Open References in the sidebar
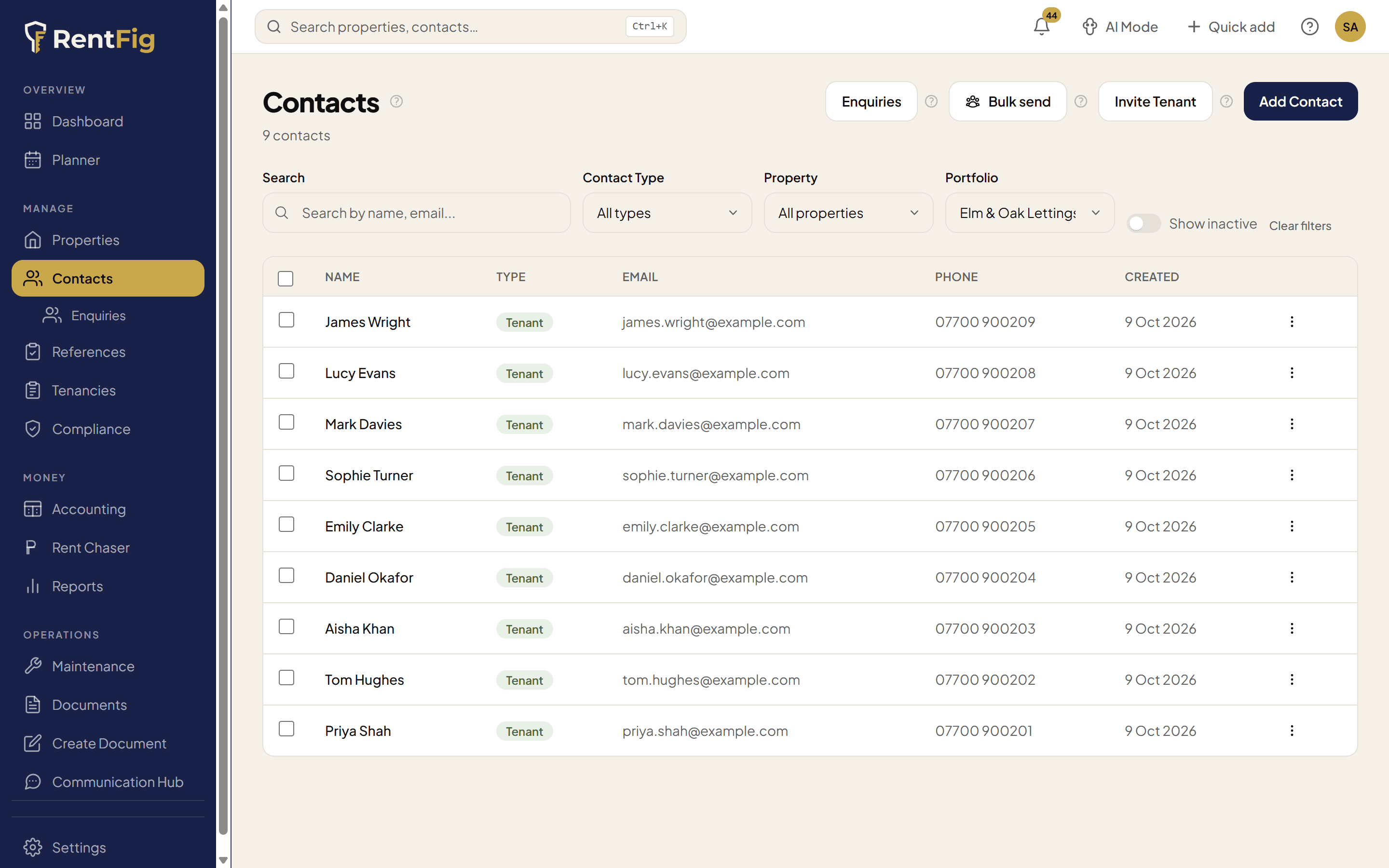Image resolution: width=1389 pixels, height=868 pixels. pyautogui.click(x=108, y=352)
